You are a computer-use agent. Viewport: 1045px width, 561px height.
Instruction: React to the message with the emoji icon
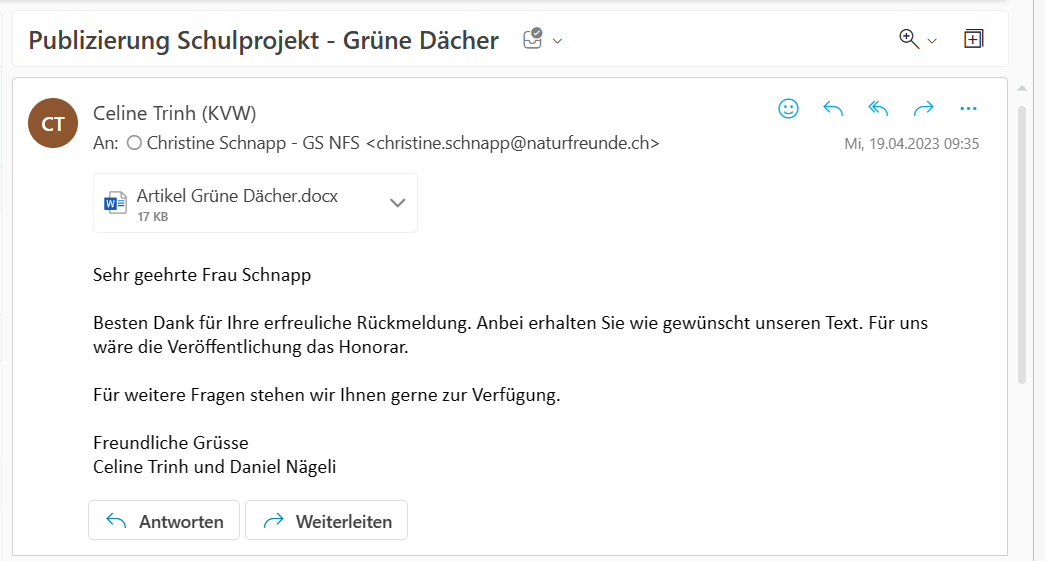788,109
